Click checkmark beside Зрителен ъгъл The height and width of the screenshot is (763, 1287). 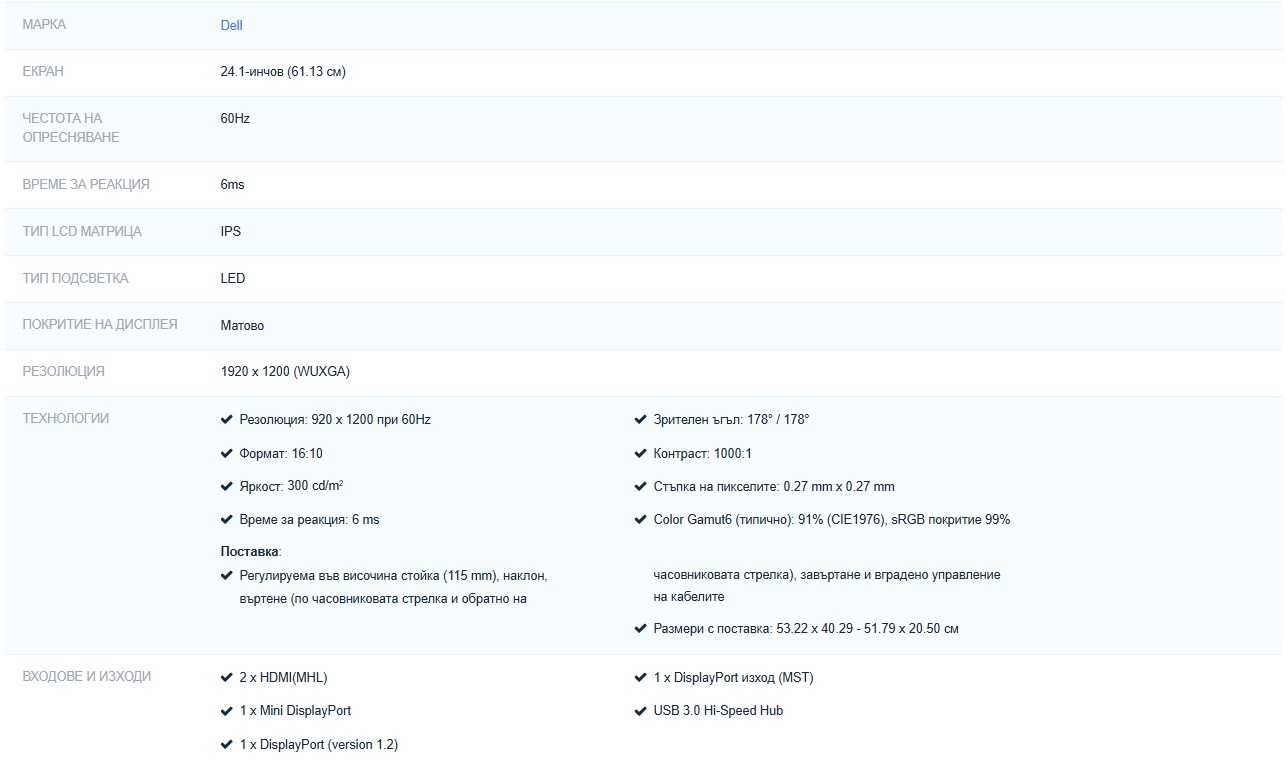click(641, 420)
